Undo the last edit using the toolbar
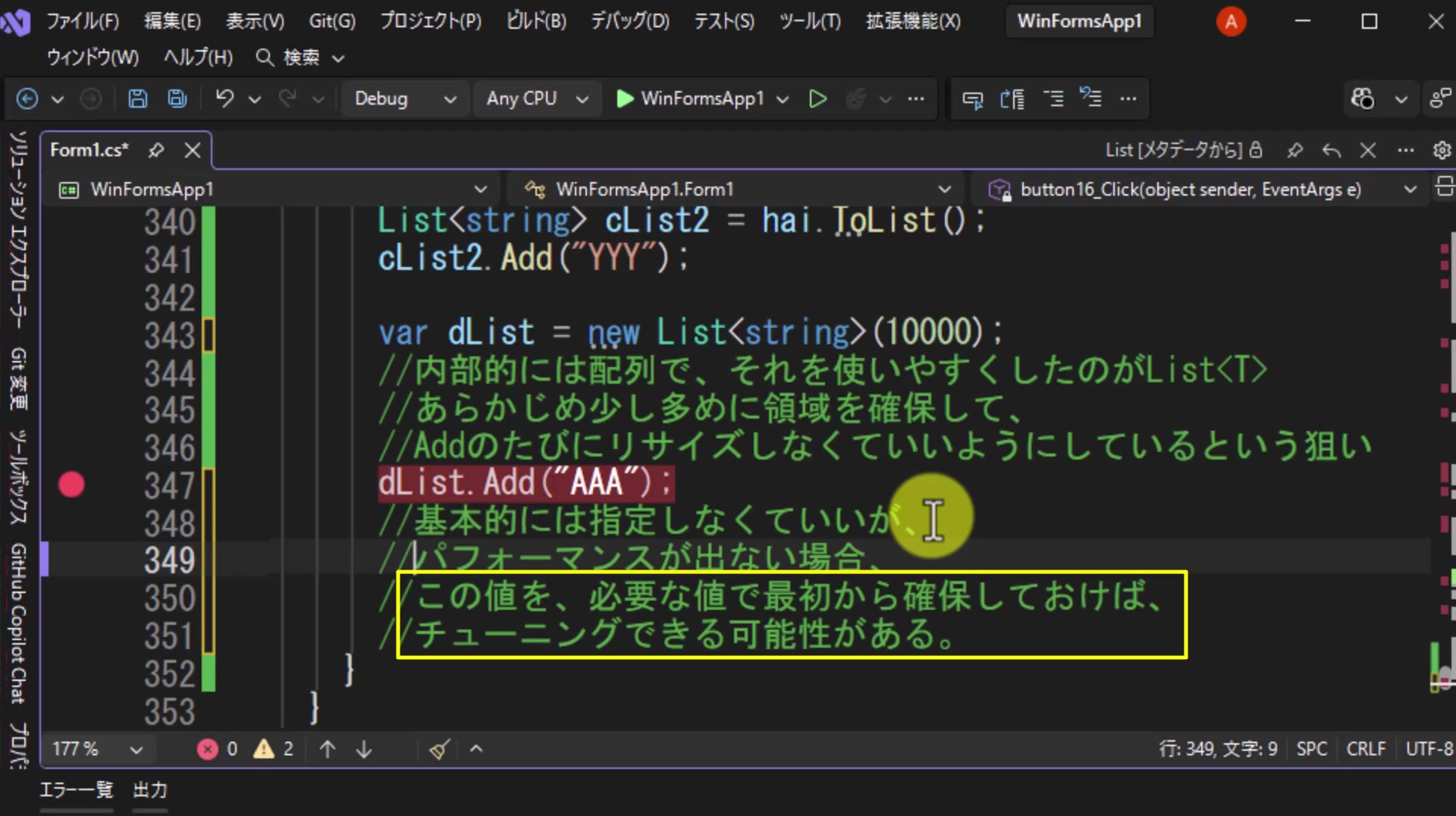The image size is (1456, 816). pos(224,99)
